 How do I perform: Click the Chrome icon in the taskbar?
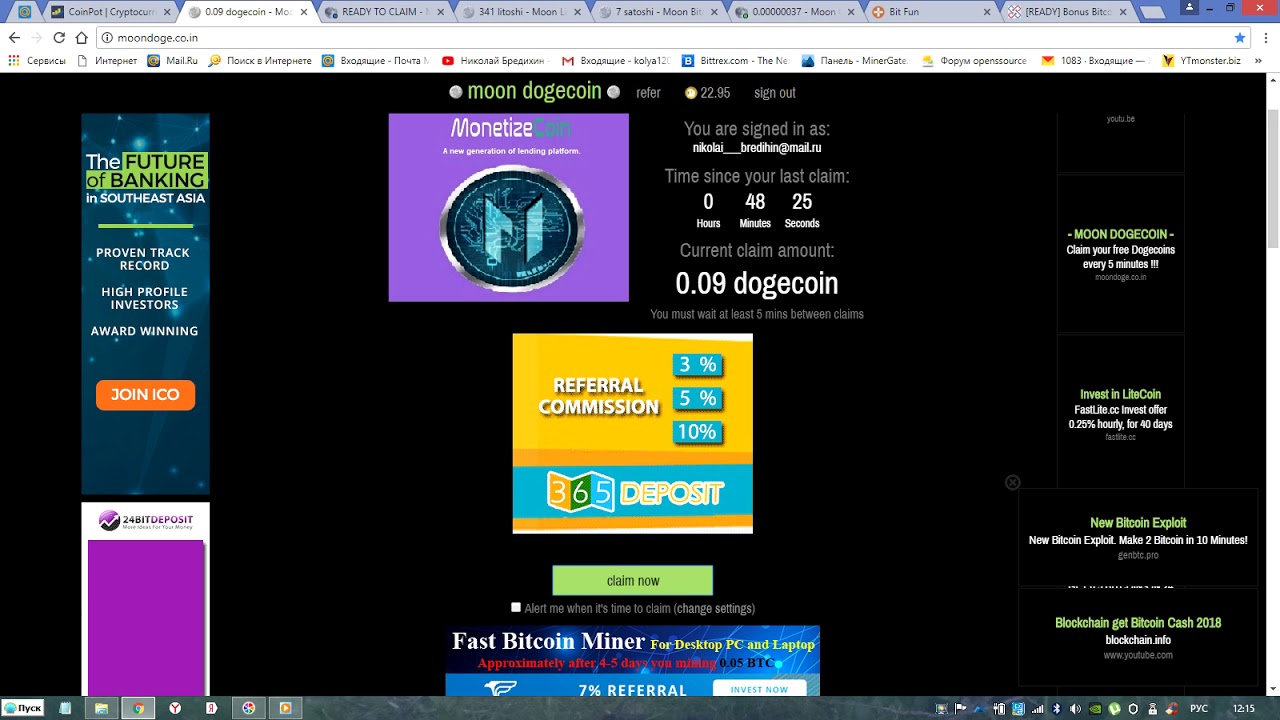(x=138, y=708)
